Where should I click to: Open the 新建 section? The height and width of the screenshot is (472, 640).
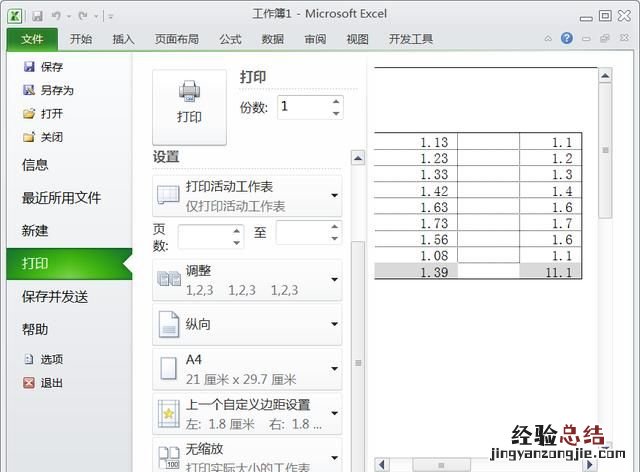[x=35, y=231]
